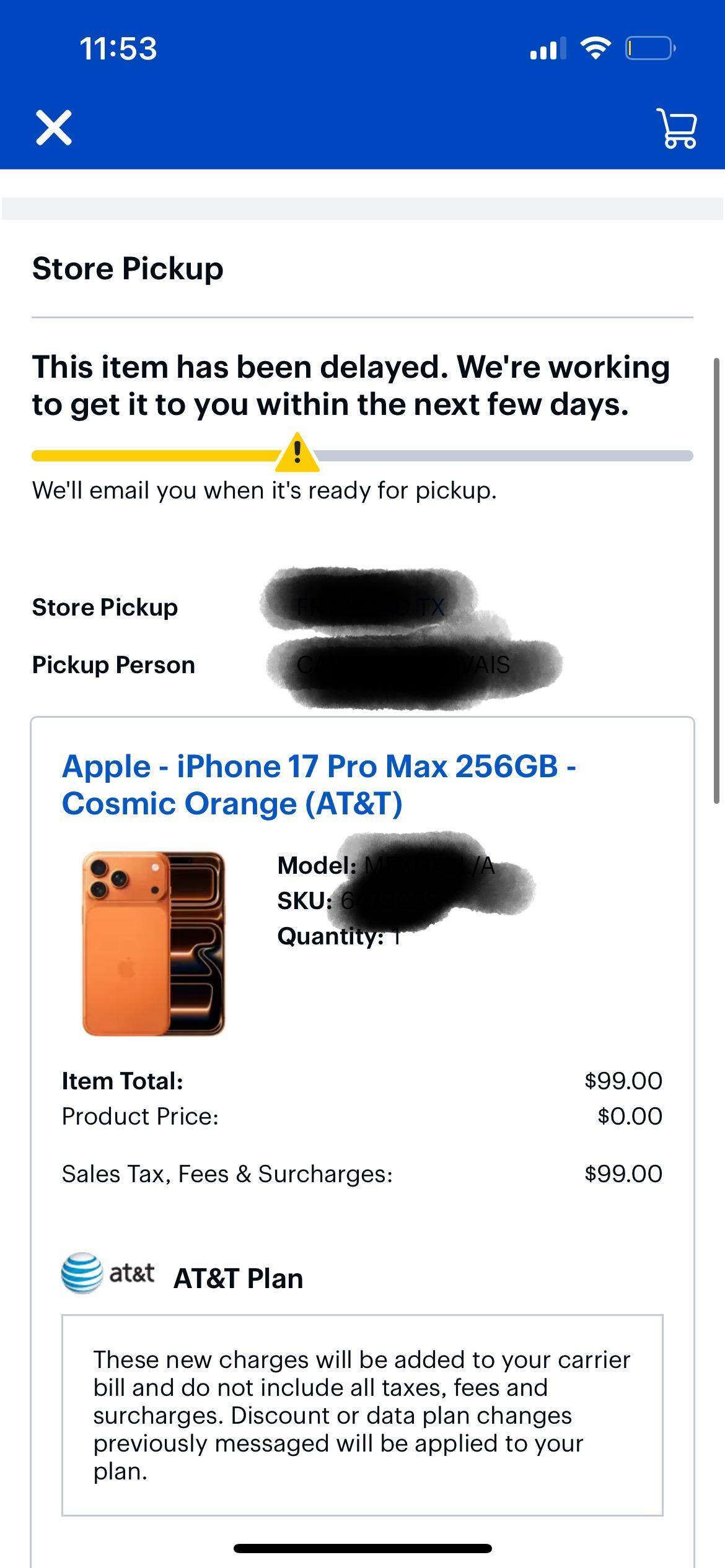Tap the Item Total $99.00 amount
The image size is (725, 1568).
(x=623, y=1081)
